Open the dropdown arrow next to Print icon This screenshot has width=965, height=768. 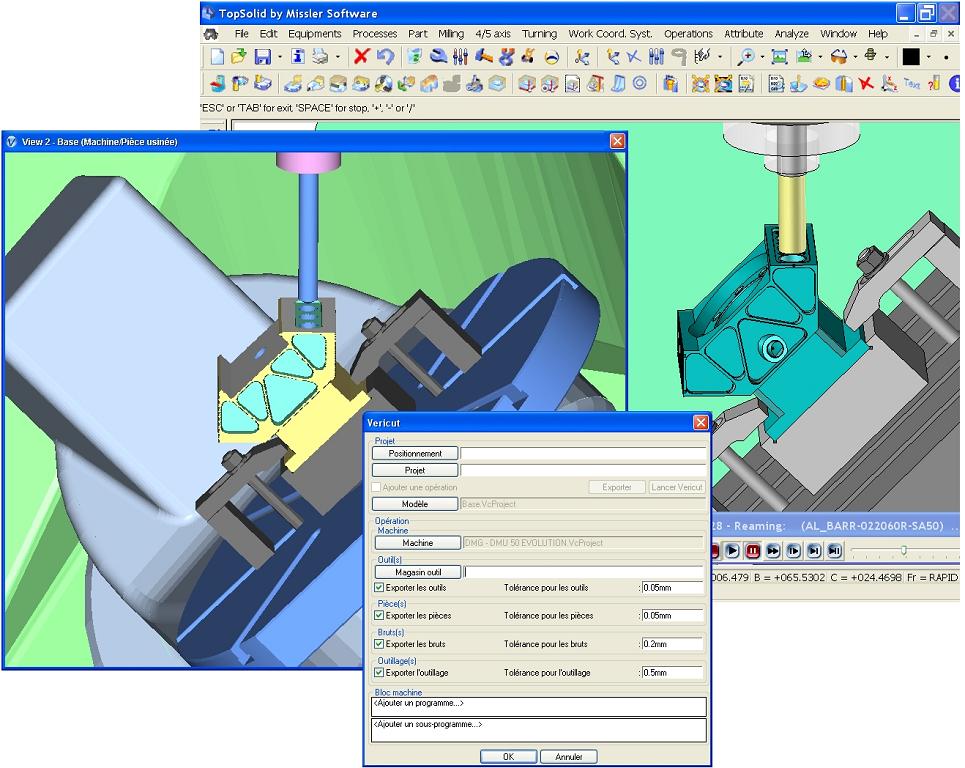337,57
